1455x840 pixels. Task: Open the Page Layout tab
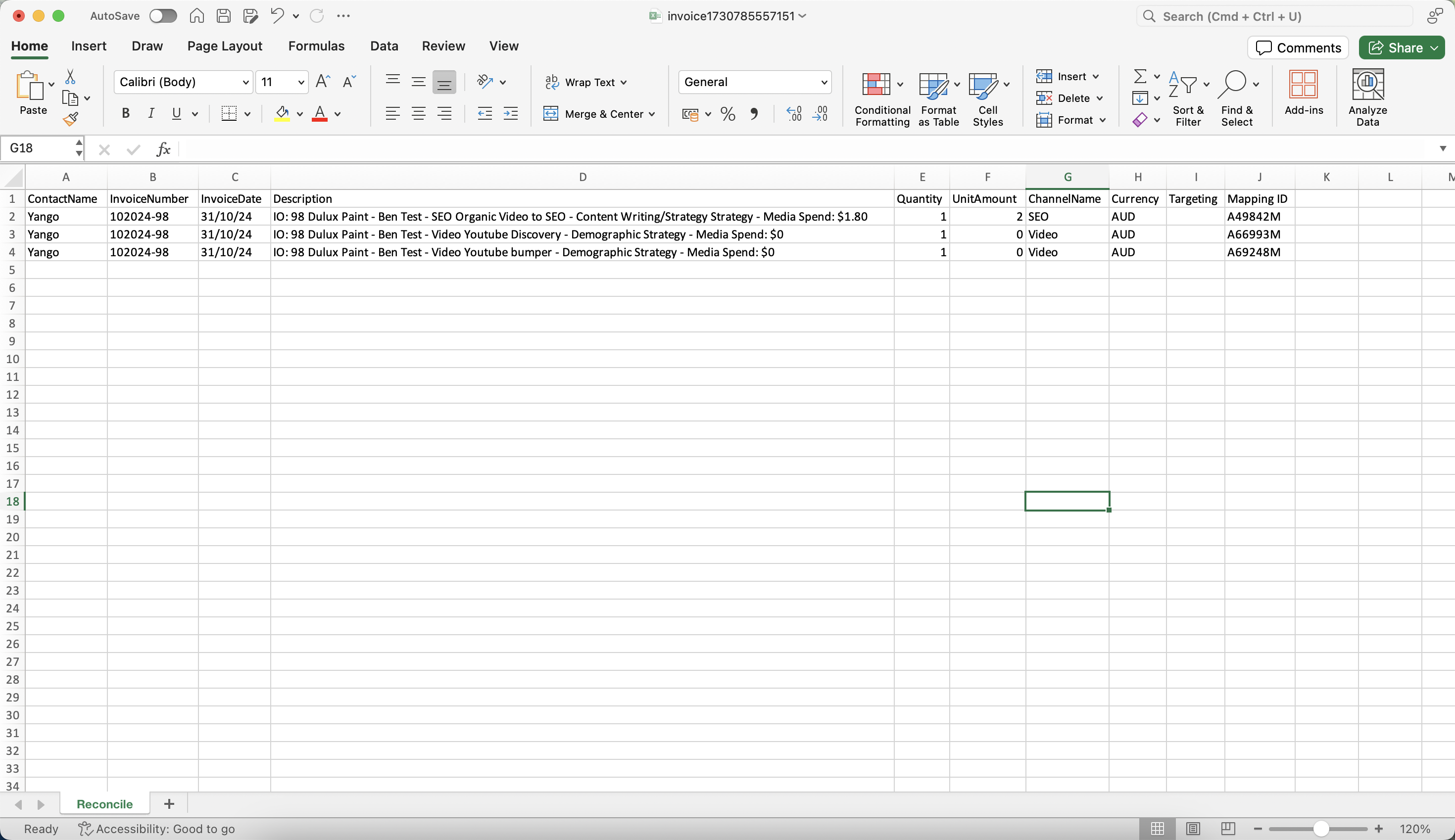click(x=225, y=46)
